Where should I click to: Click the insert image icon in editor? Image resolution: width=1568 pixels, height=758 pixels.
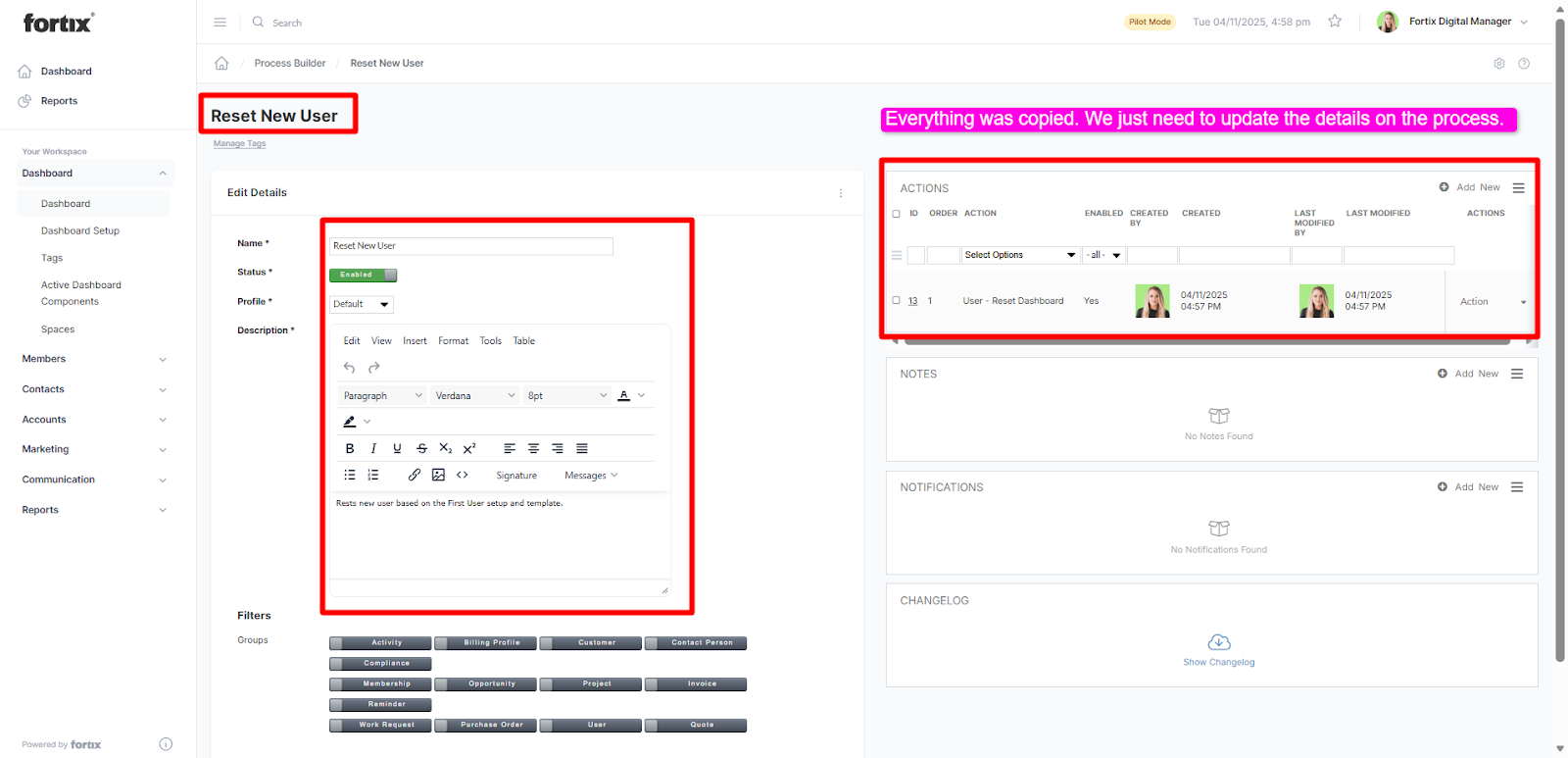(x=438, y=475)
